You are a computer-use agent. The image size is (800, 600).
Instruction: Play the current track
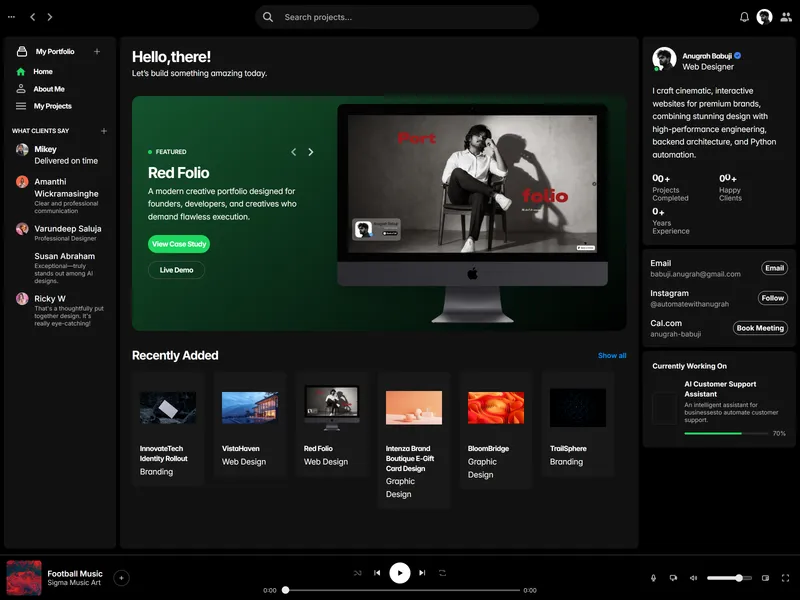click(x=399, y=573)
